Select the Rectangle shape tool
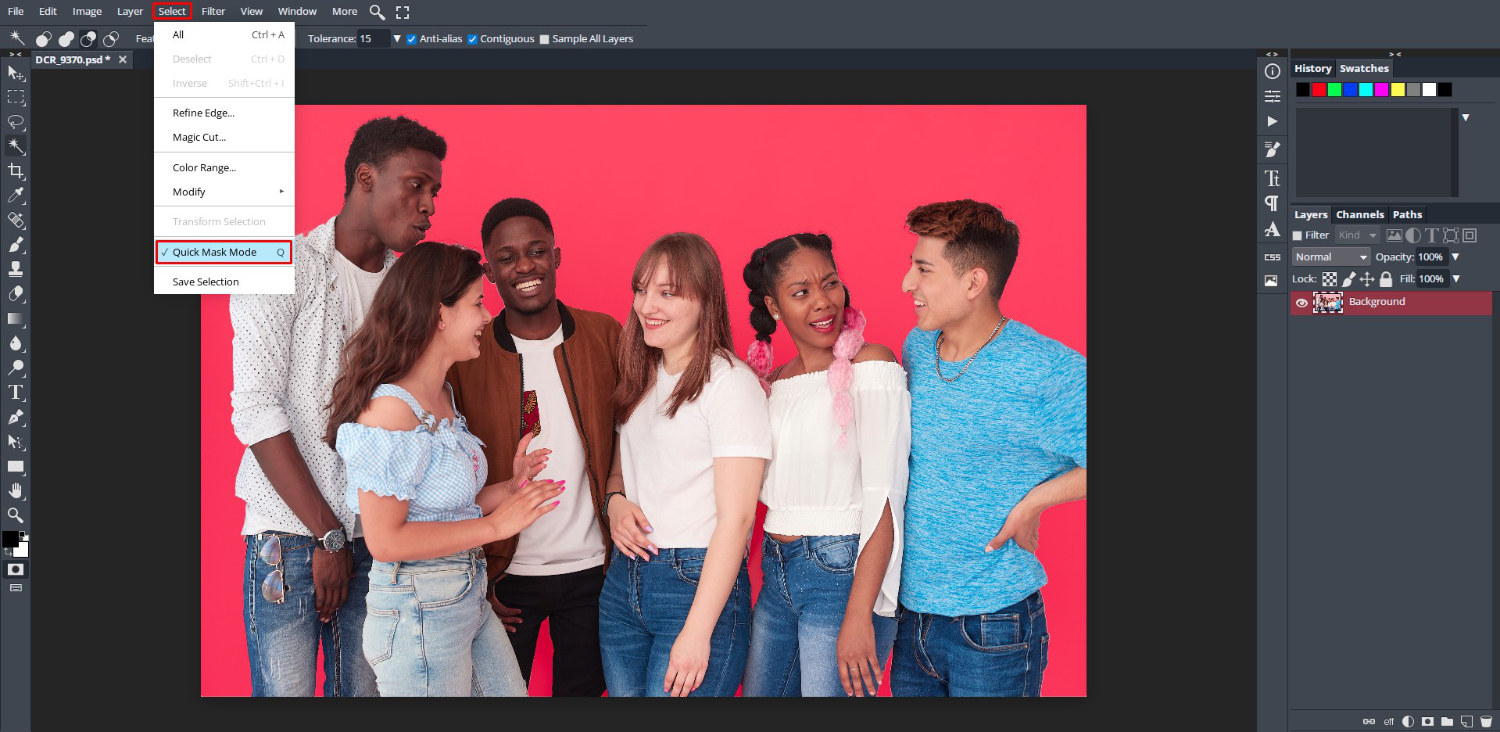 pyautogui.click(x=16, y=466)
